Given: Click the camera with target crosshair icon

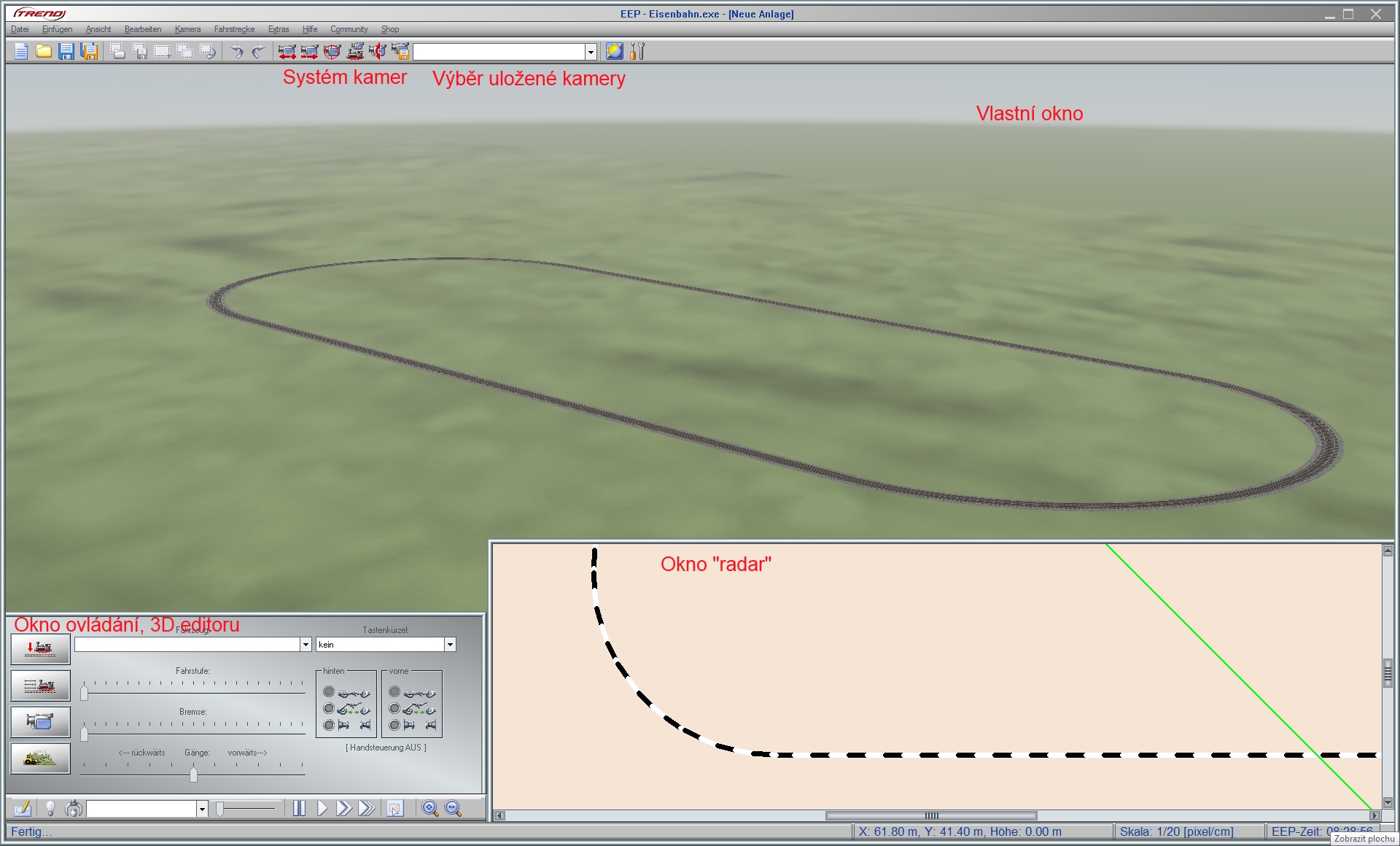Looking at the screenshot, I should 332,51.
